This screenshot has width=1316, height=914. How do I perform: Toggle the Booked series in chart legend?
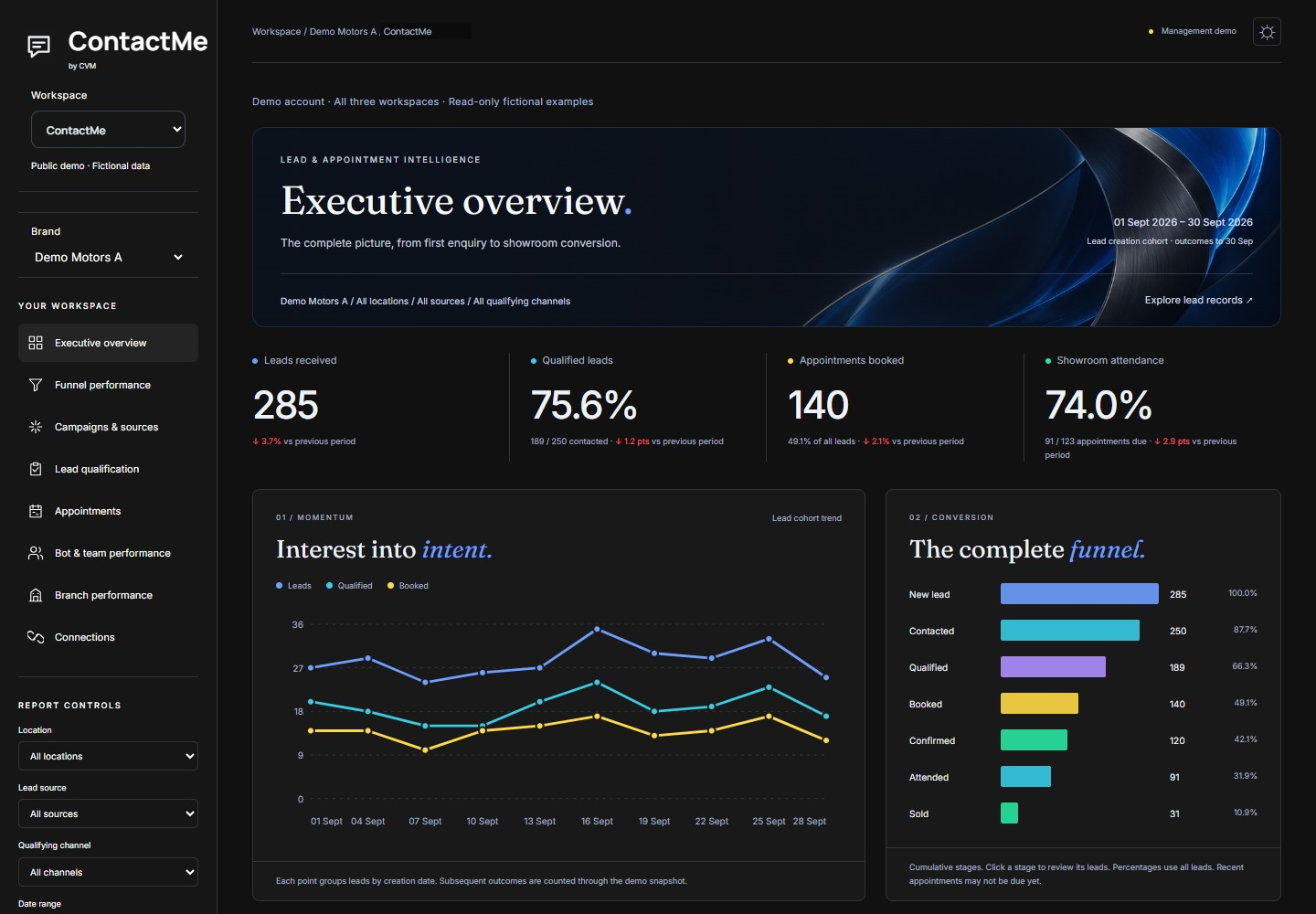click(x=408, y=586)
